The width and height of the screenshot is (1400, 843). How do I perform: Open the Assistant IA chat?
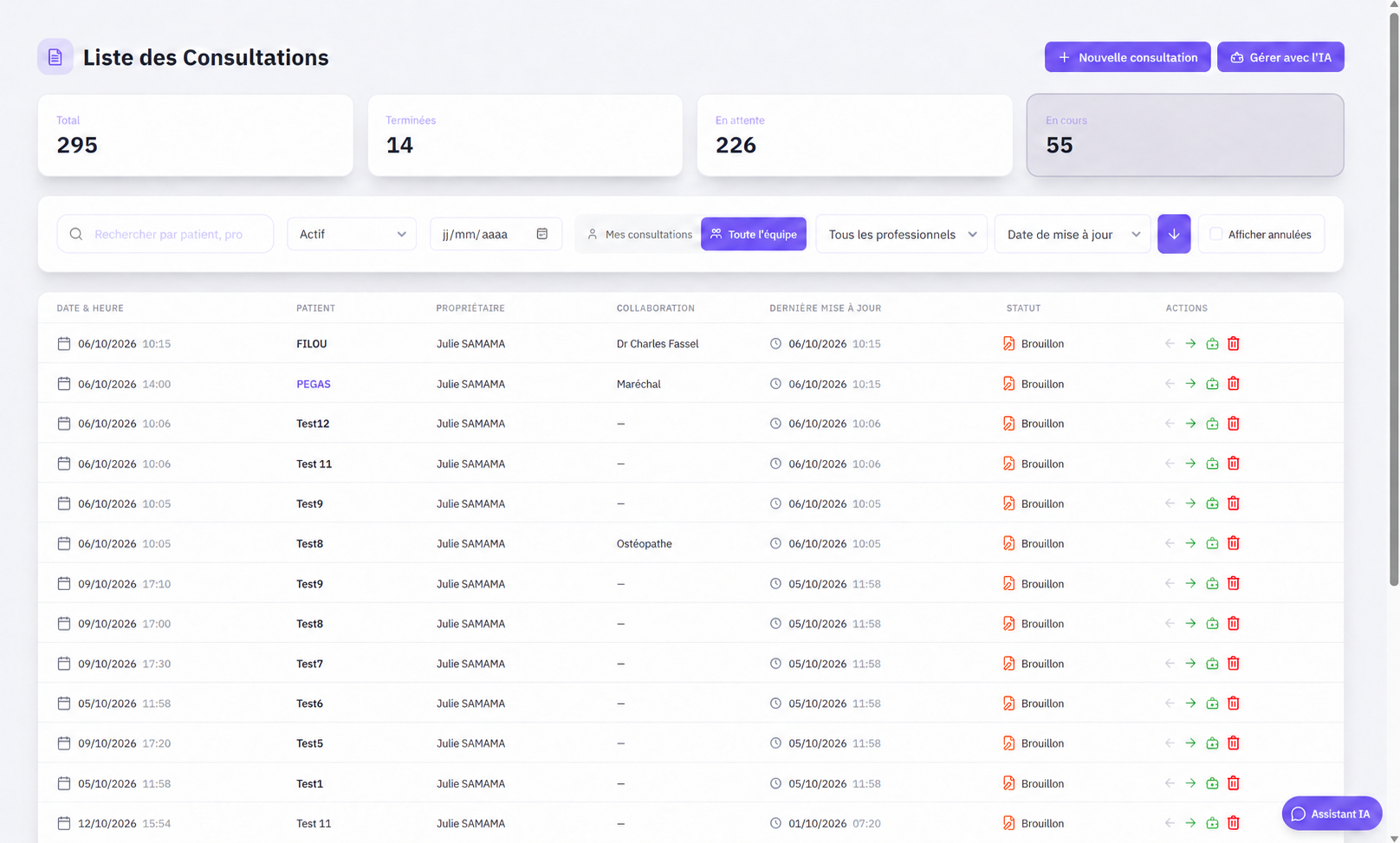click(x=1332, y=814)
